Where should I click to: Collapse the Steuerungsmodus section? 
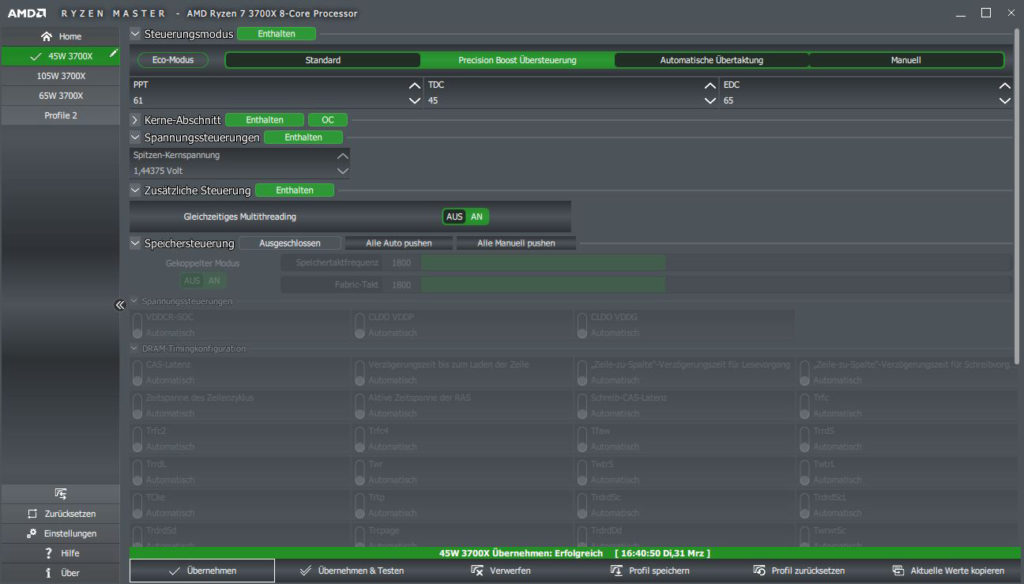click(x=136, y=34)
